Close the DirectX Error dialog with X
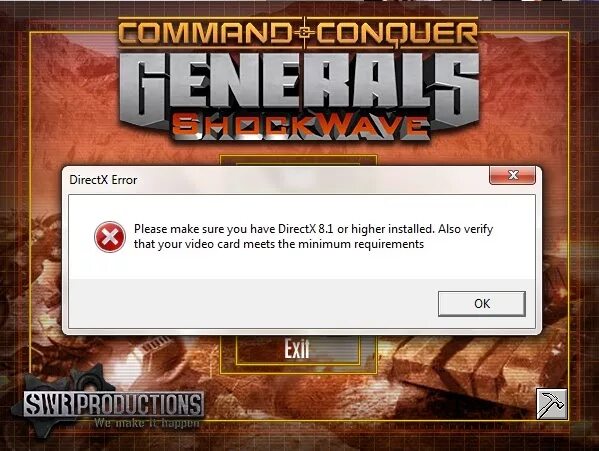The height and width of the screenshot is (451, 599). (x=512, y=175)
